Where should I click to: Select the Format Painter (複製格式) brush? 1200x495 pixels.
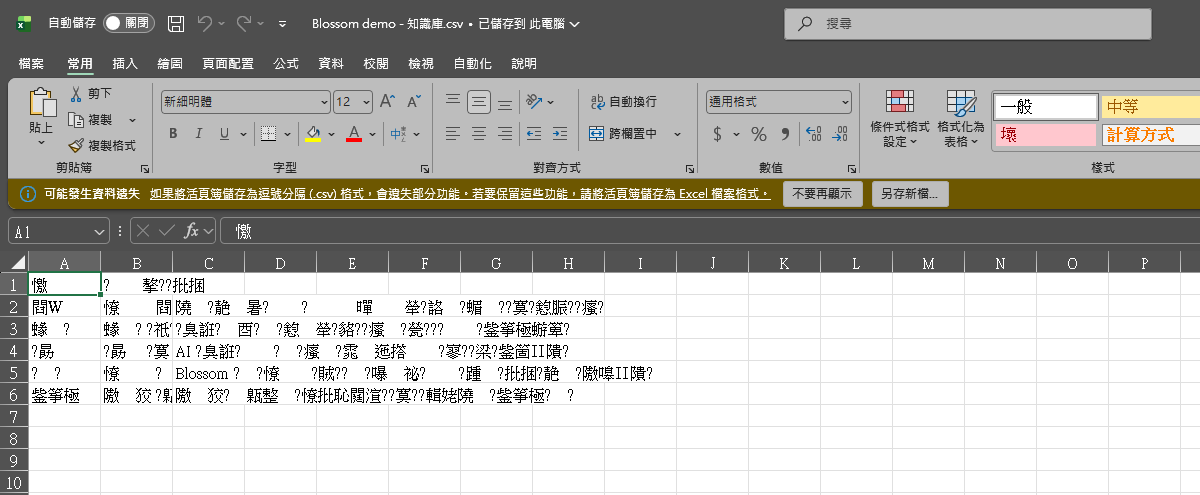click(x=76, y=145)
